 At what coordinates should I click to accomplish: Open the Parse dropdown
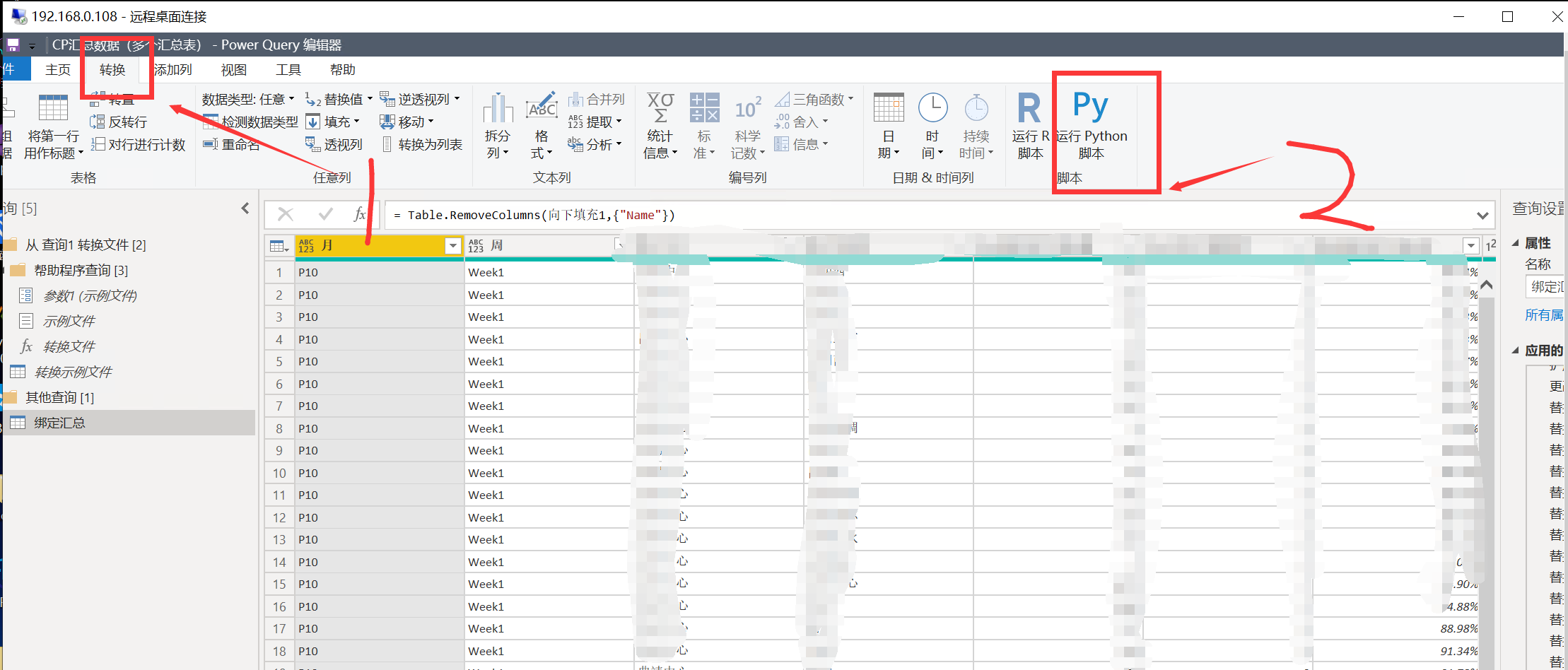(x=595, y=144)
